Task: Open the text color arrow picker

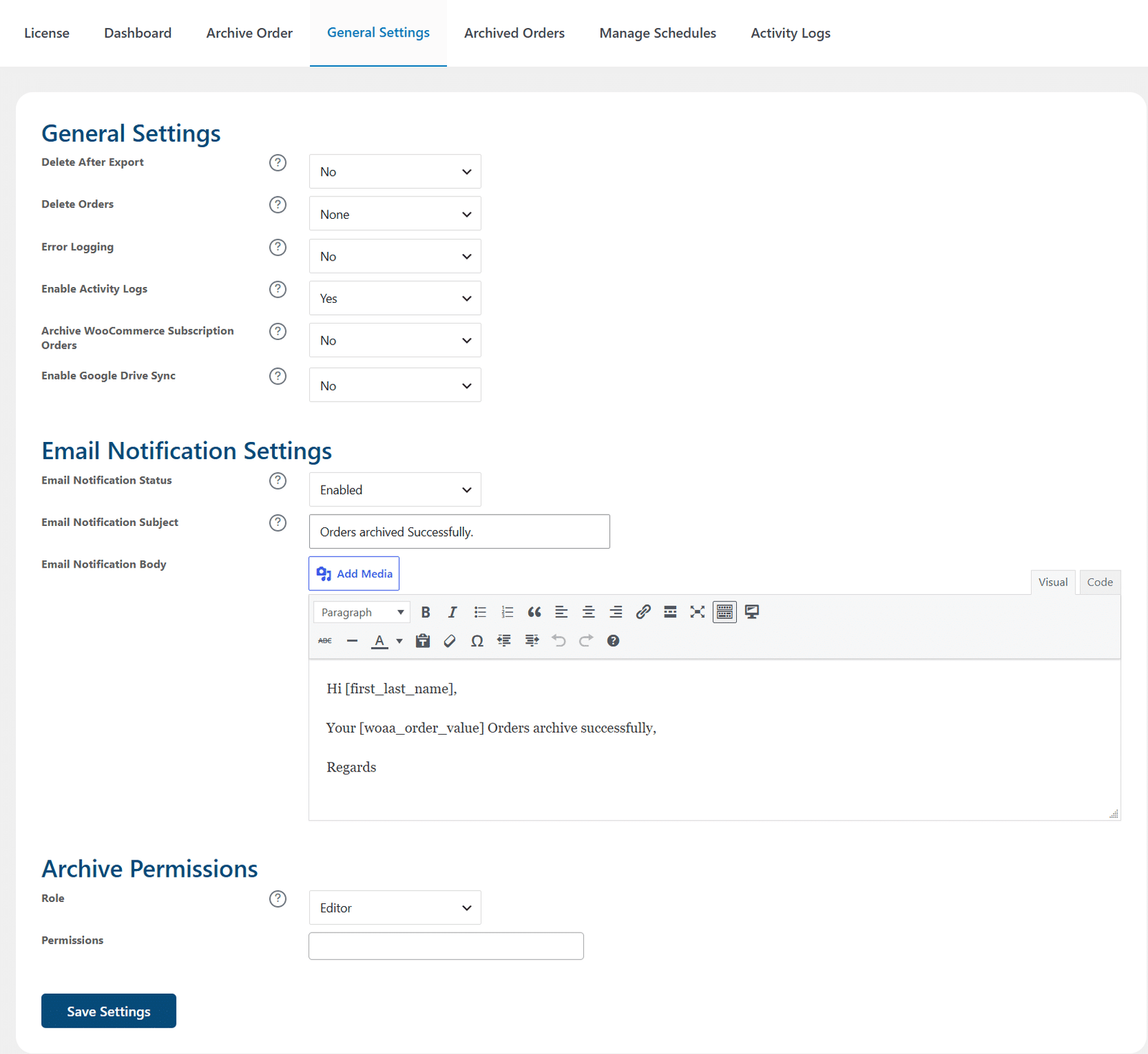Action: (x=400, y=641)
